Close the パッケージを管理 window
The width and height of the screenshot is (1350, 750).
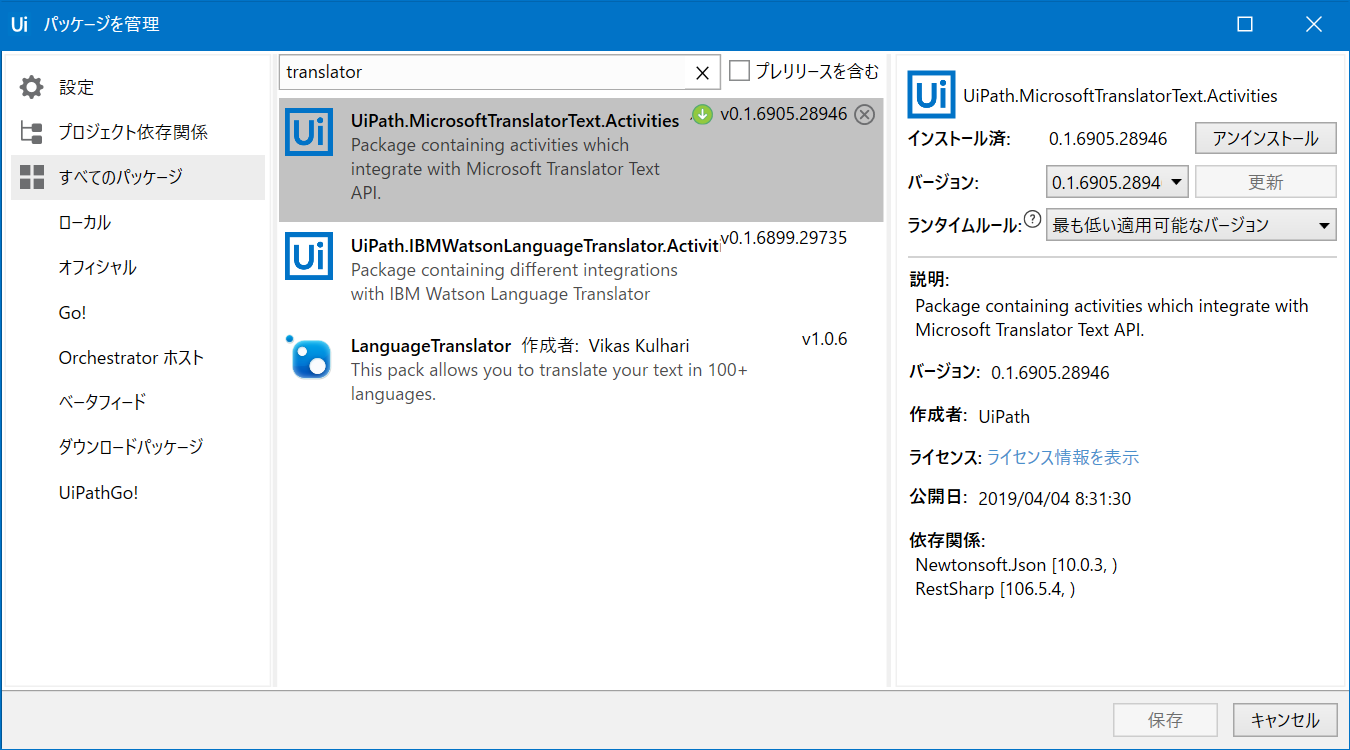point(1313,25)
